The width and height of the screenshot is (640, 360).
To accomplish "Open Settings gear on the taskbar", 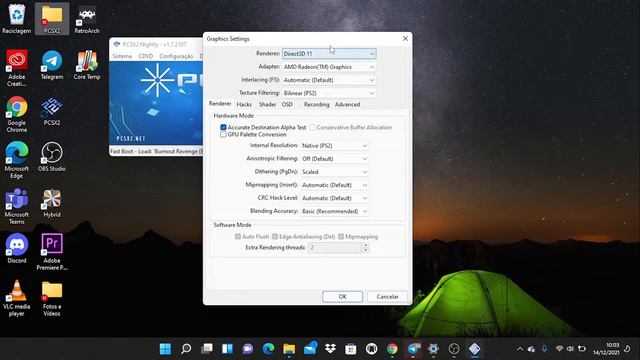I will click(433, 349).
